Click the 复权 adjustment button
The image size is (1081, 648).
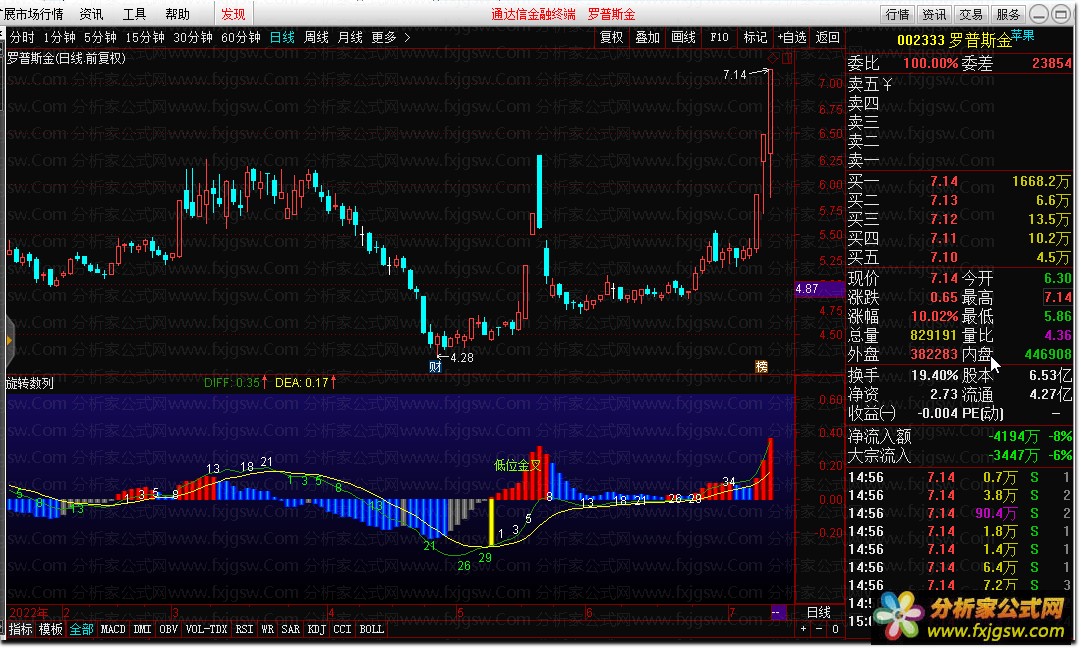612,37
